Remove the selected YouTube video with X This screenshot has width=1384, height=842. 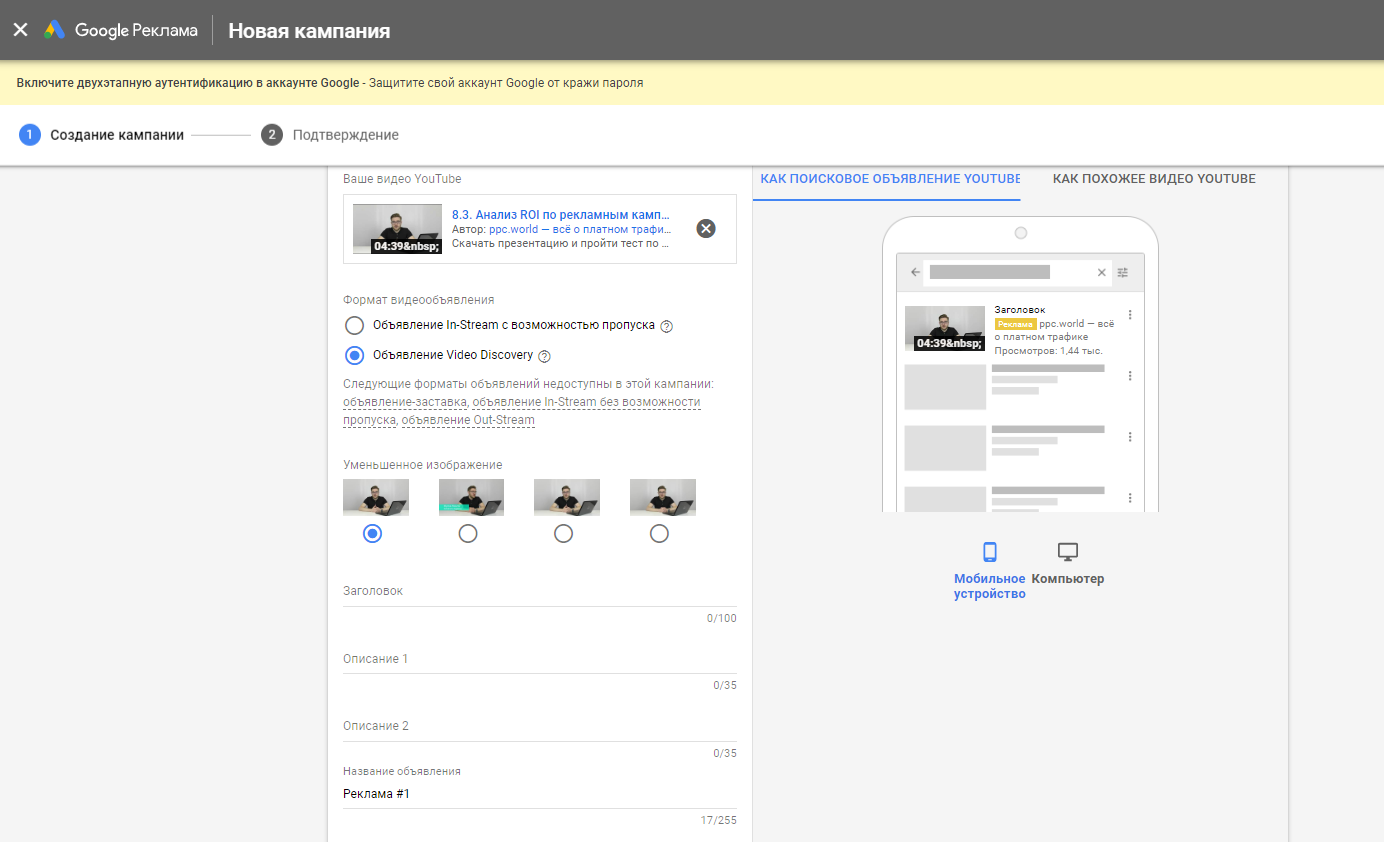(706, 229)
